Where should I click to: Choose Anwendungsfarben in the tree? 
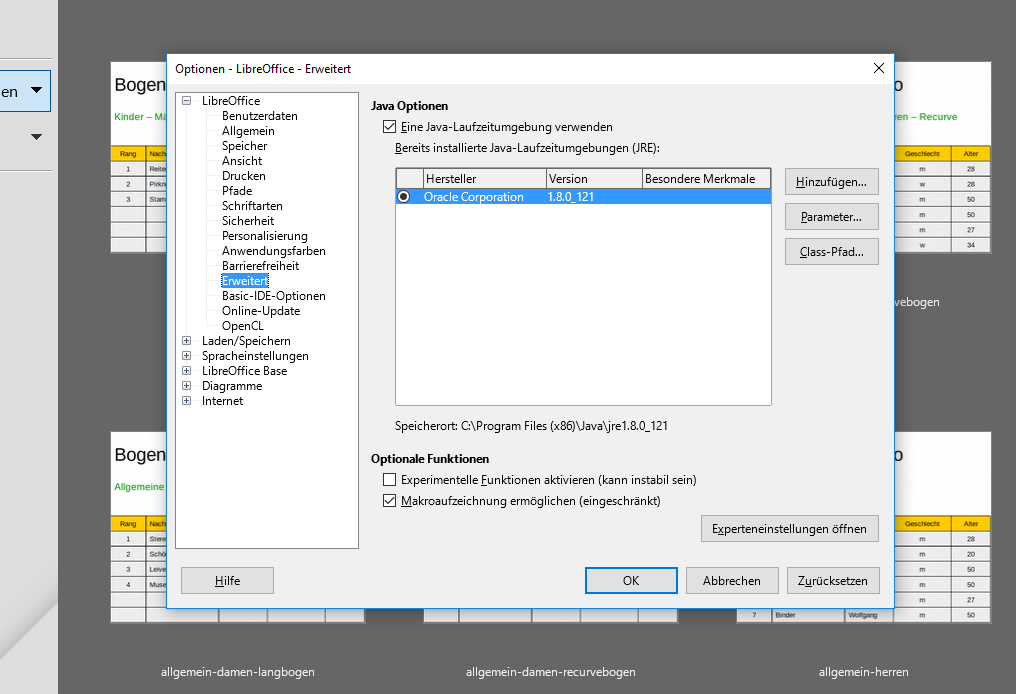coord(273,251)
